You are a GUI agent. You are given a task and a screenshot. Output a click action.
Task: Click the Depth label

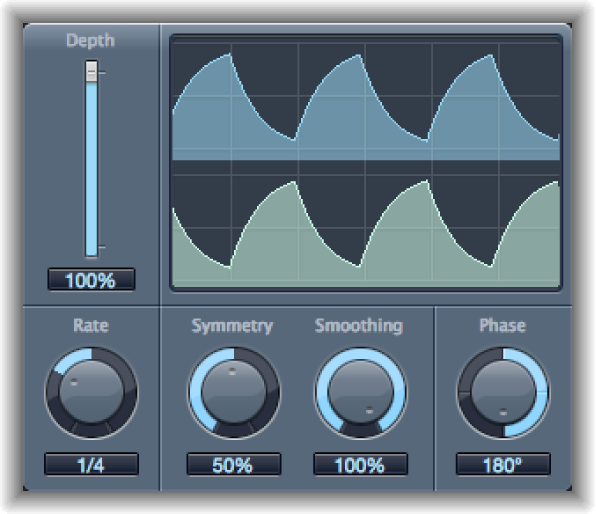[x=90, y=40]
